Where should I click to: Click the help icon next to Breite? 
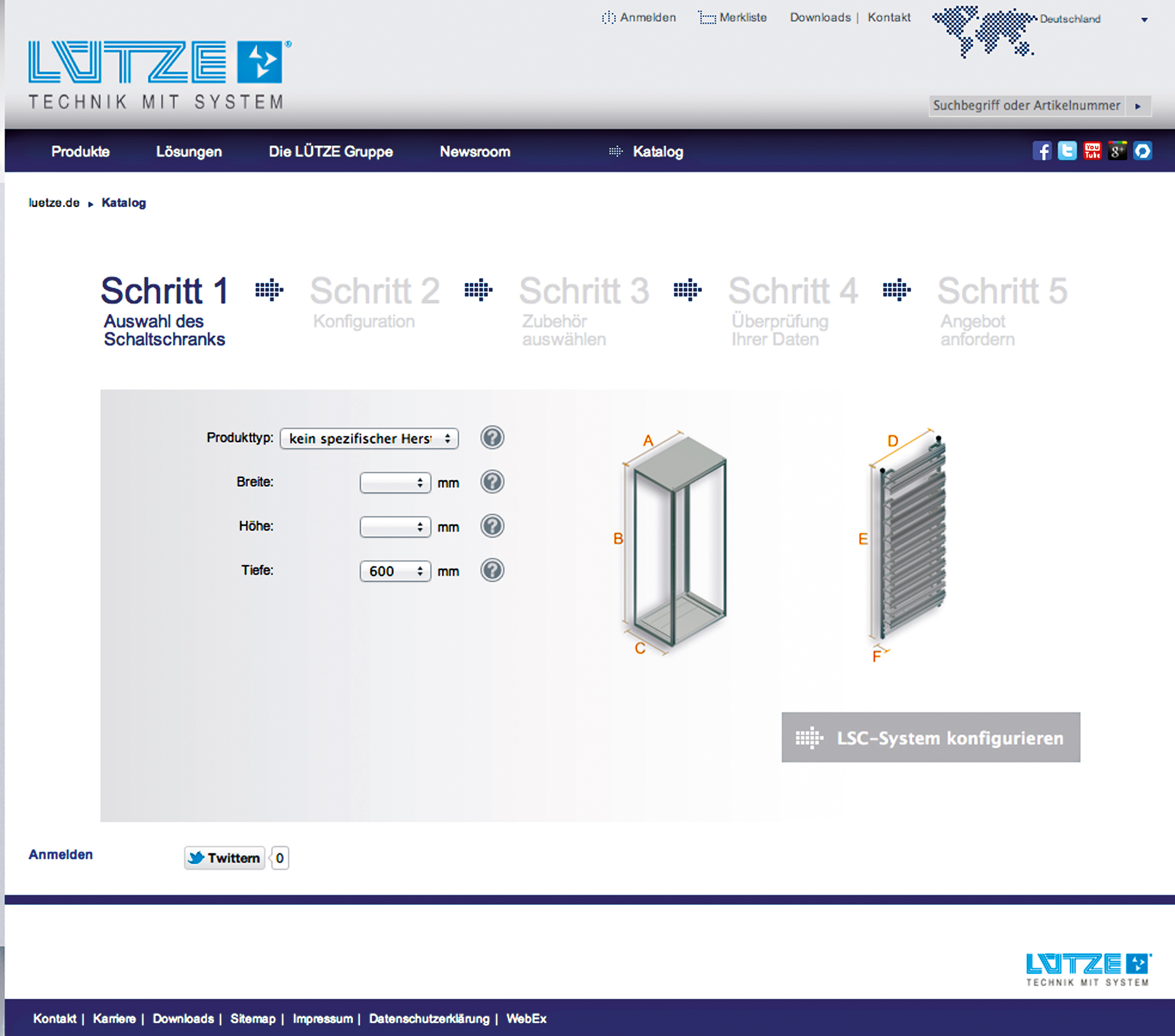coord(492,482)
